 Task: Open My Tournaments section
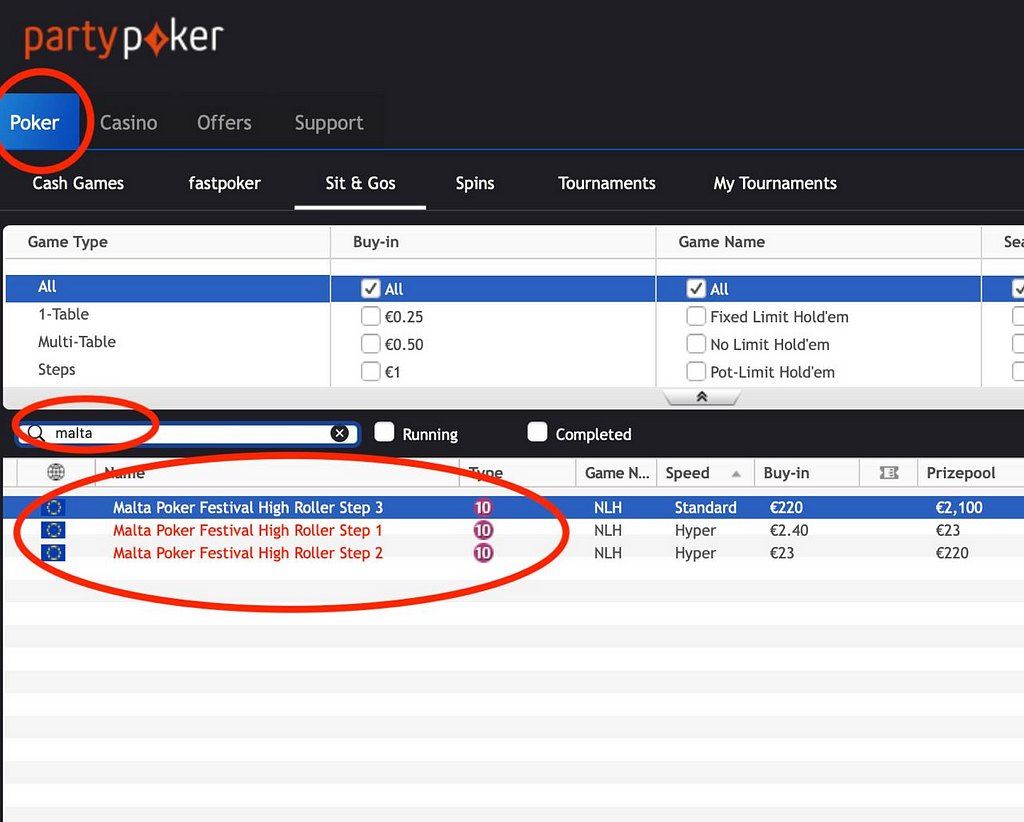(x=775, y=183)
